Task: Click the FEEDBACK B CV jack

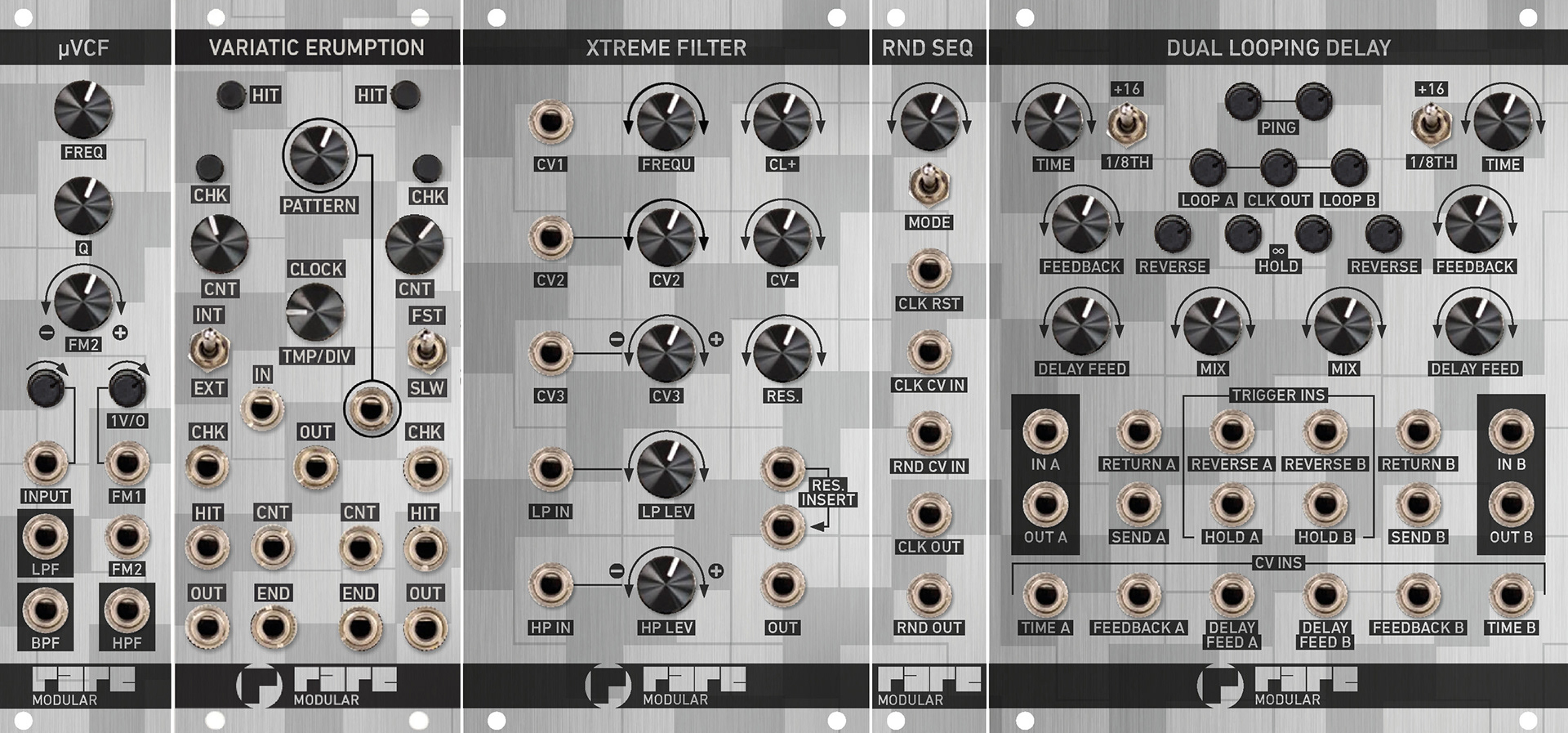Action: click(x=1419, y=596)
